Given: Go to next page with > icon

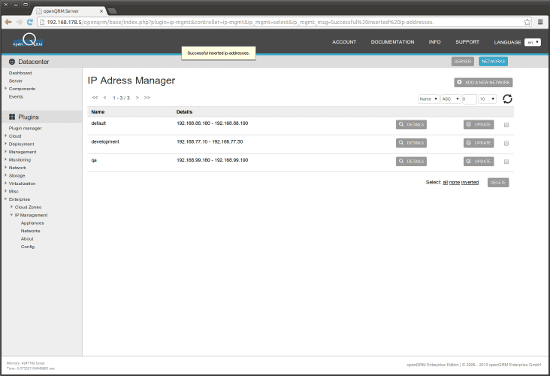Looking at the screenshot, I should tap(137, 98).
